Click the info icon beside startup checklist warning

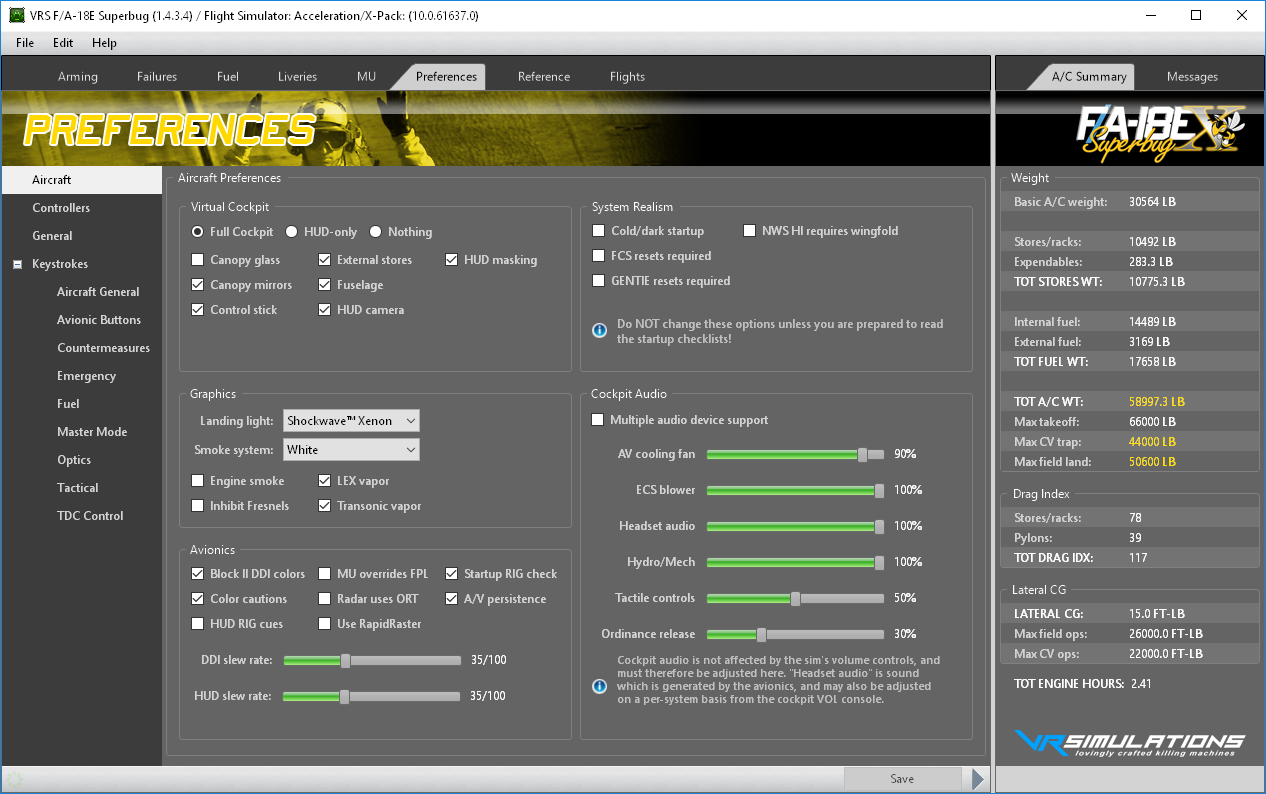600,329
